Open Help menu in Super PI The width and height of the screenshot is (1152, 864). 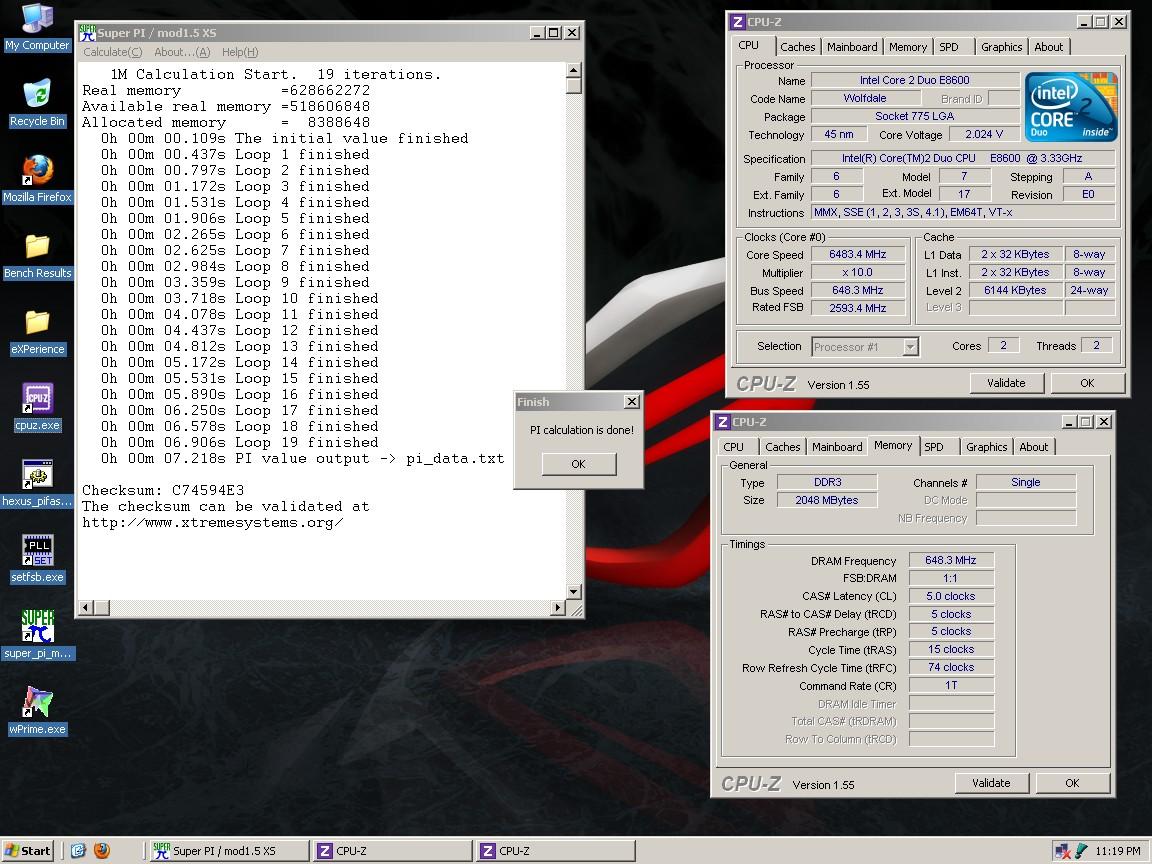[240, 52]
